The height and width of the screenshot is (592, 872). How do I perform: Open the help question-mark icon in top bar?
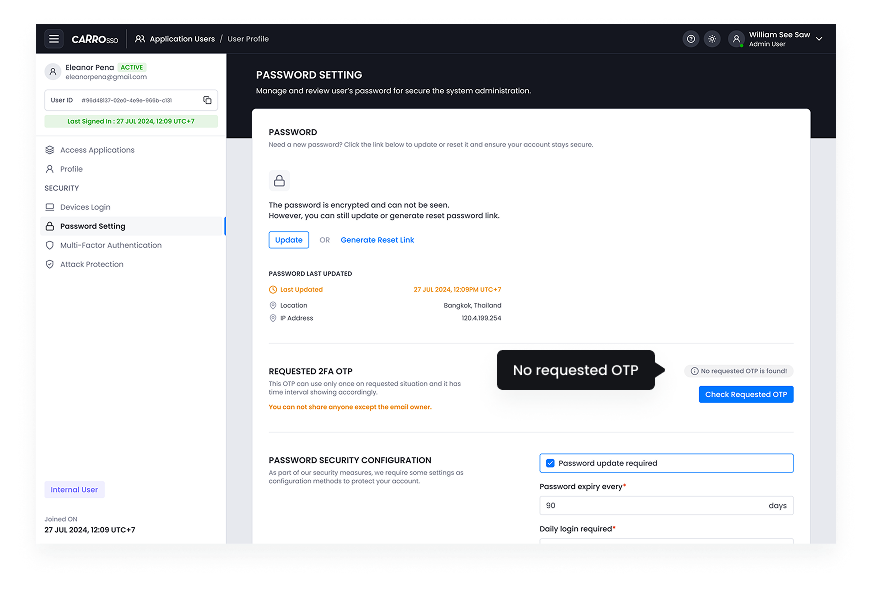[690, 38]
